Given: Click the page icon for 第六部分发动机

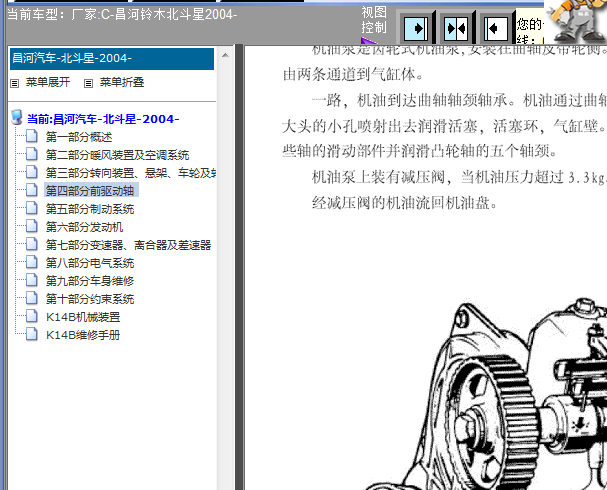Looking at the screenshot, I should (x=32, y=226).
